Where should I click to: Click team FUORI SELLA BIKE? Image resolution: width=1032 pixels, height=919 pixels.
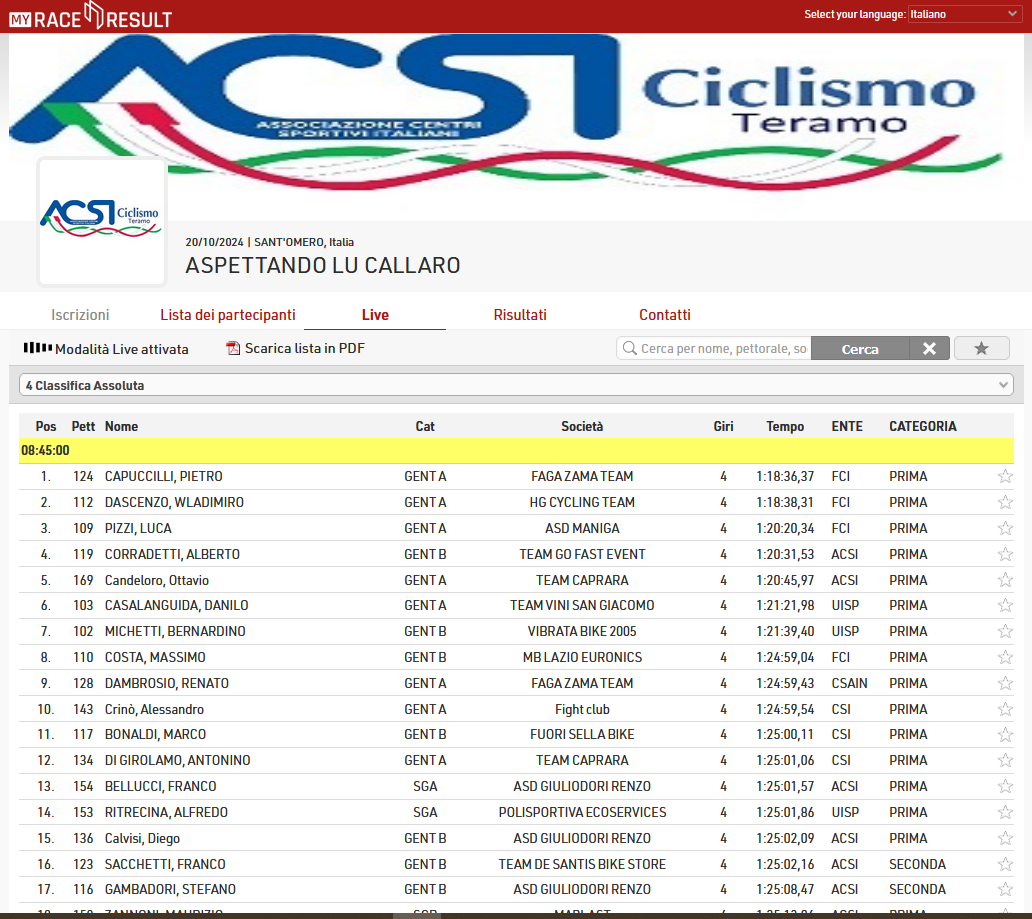point(582,734)
